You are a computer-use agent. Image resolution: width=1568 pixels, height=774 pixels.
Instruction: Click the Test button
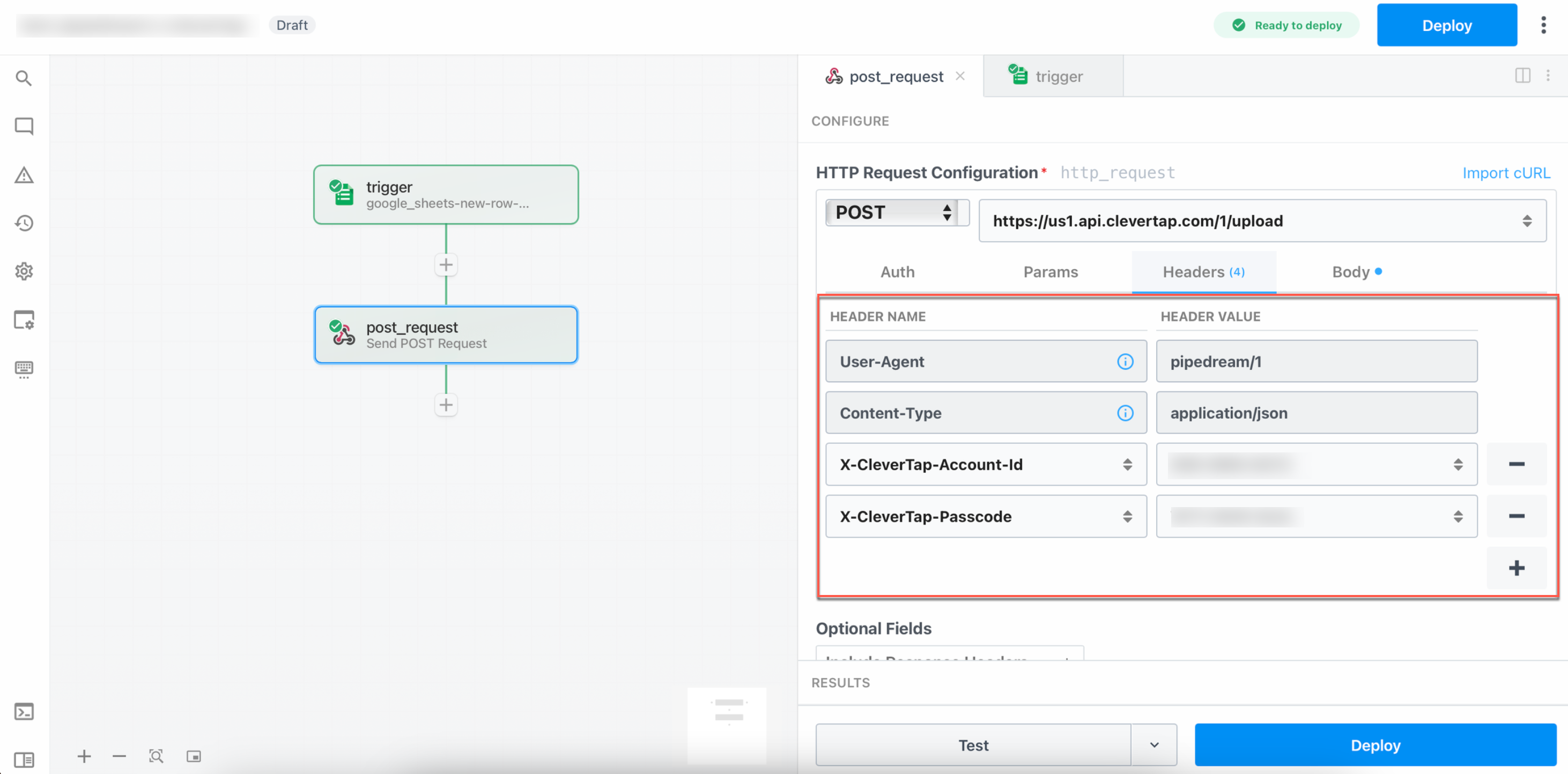pyautogui.click(x=973, y=745)
